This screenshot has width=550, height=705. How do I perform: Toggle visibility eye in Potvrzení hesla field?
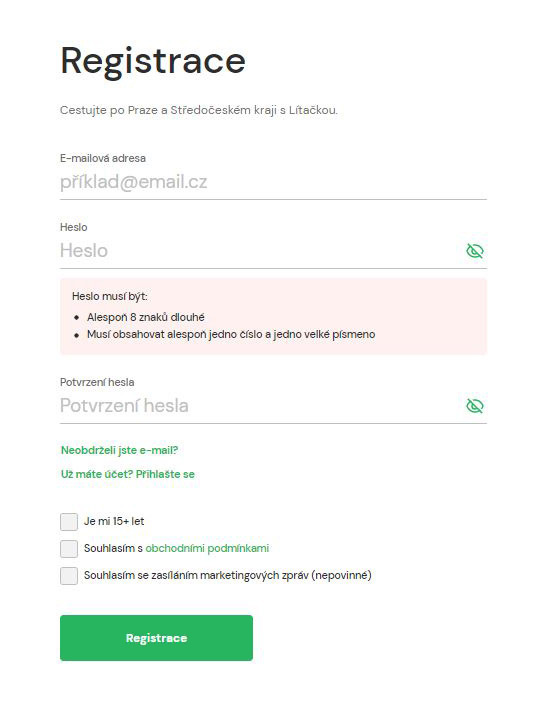click(x=474, y=406)
